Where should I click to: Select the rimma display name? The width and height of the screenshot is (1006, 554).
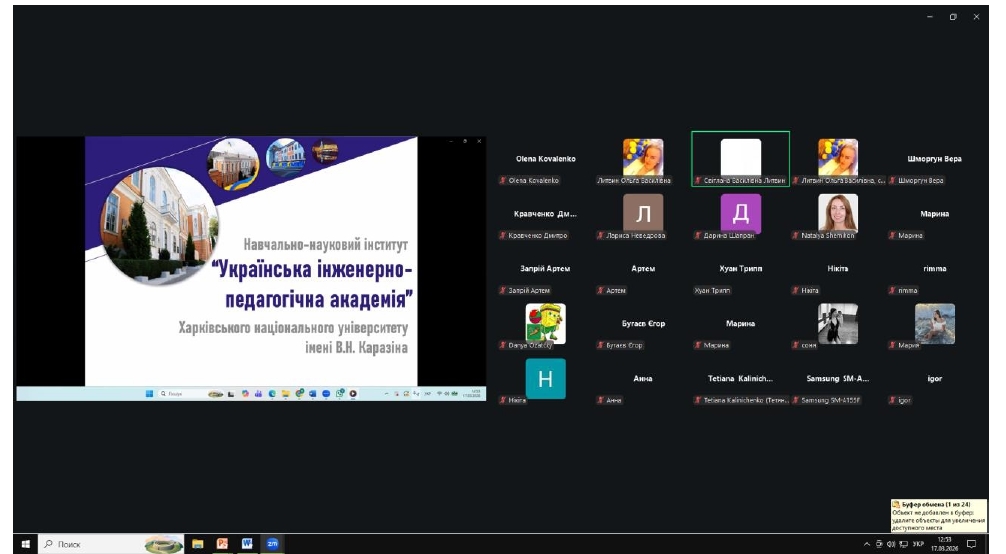pyautogui.click(x=935, y=268)
